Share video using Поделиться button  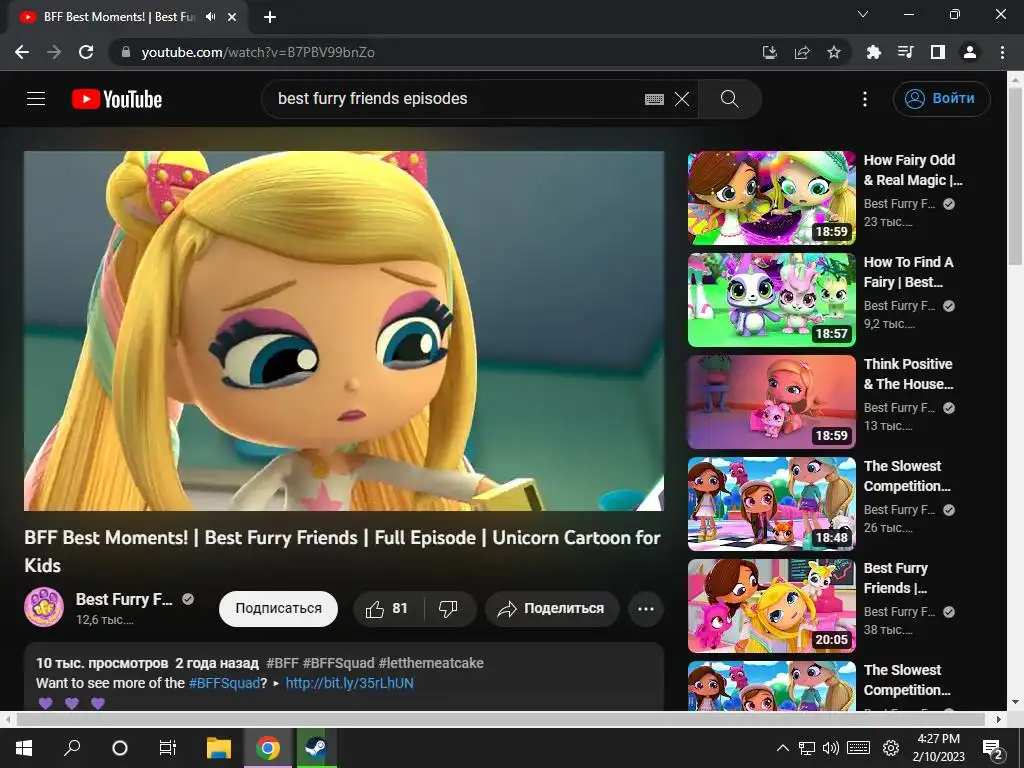click(x=552, y=609)
